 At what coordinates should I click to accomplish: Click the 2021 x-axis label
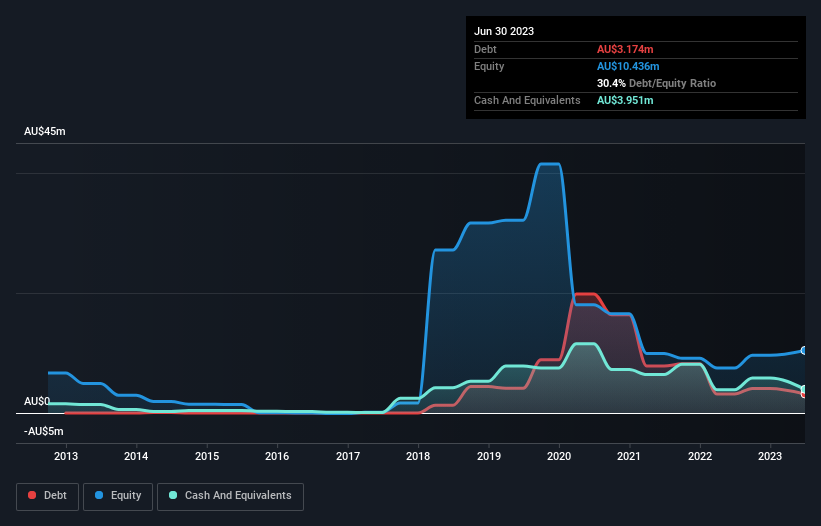[x=629, y=456]
